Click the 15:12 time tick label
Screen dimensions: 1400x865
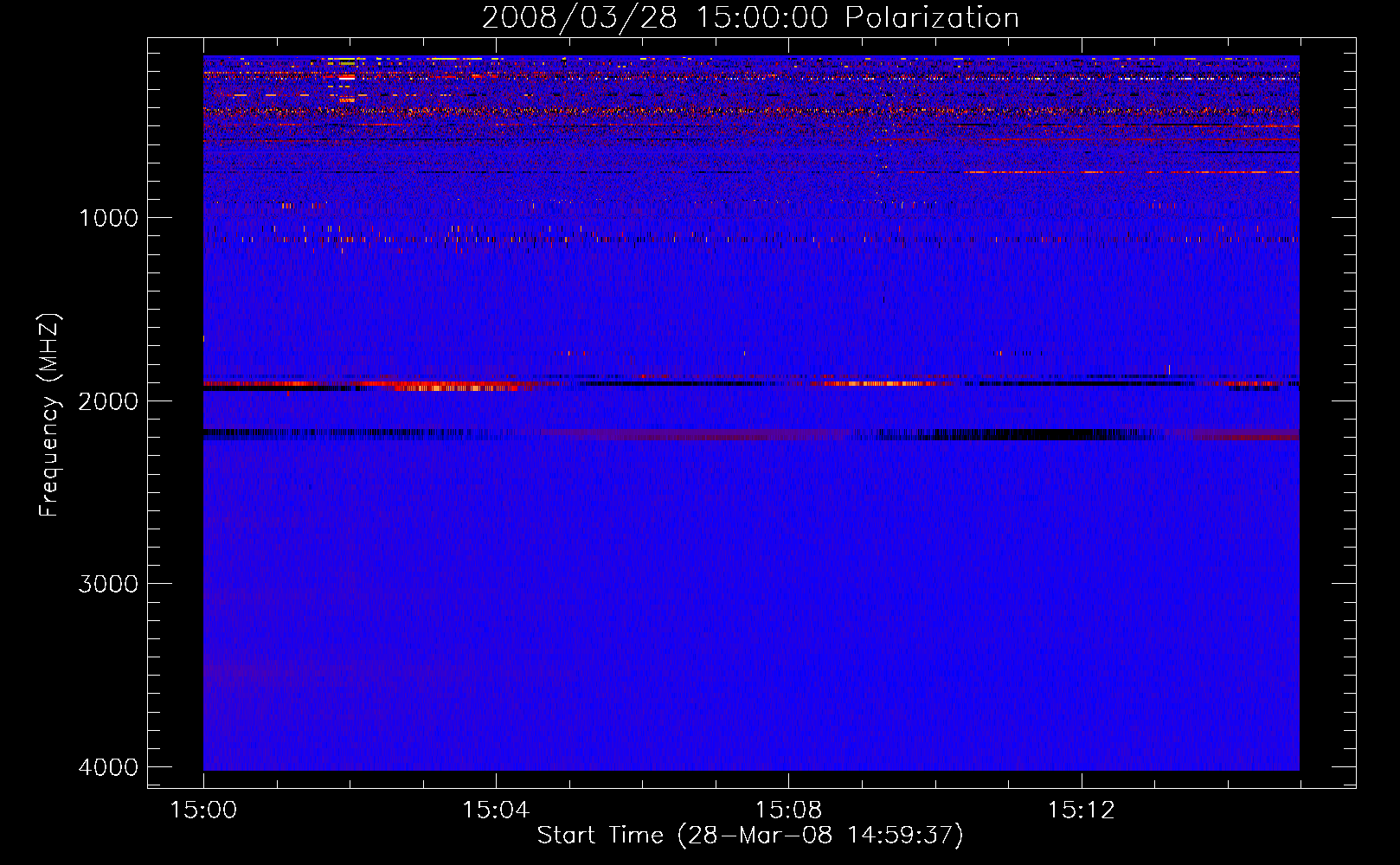pyautogui.click(x=1081, y=811)
